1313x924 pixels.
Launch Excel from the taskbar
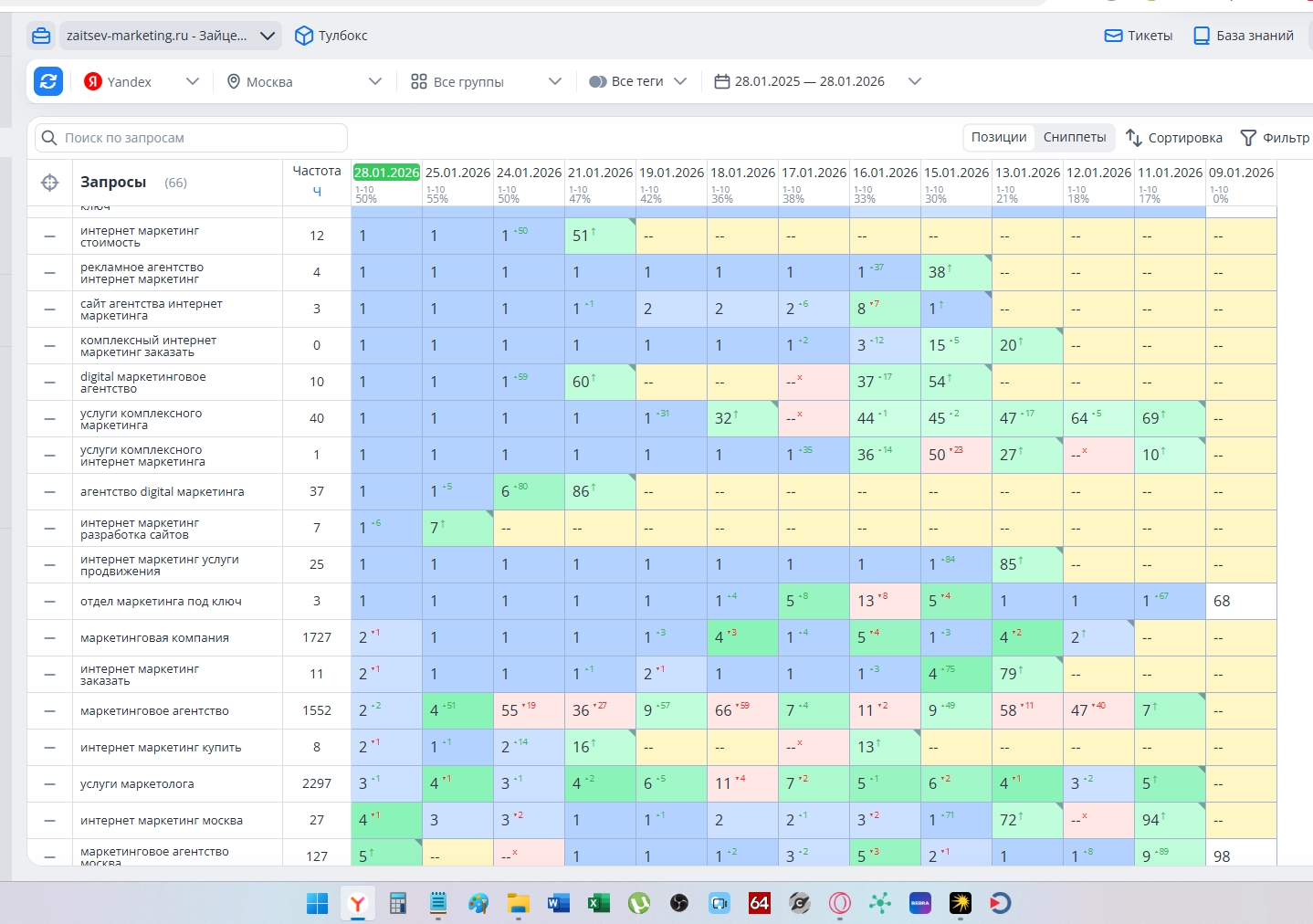(598, 903)
